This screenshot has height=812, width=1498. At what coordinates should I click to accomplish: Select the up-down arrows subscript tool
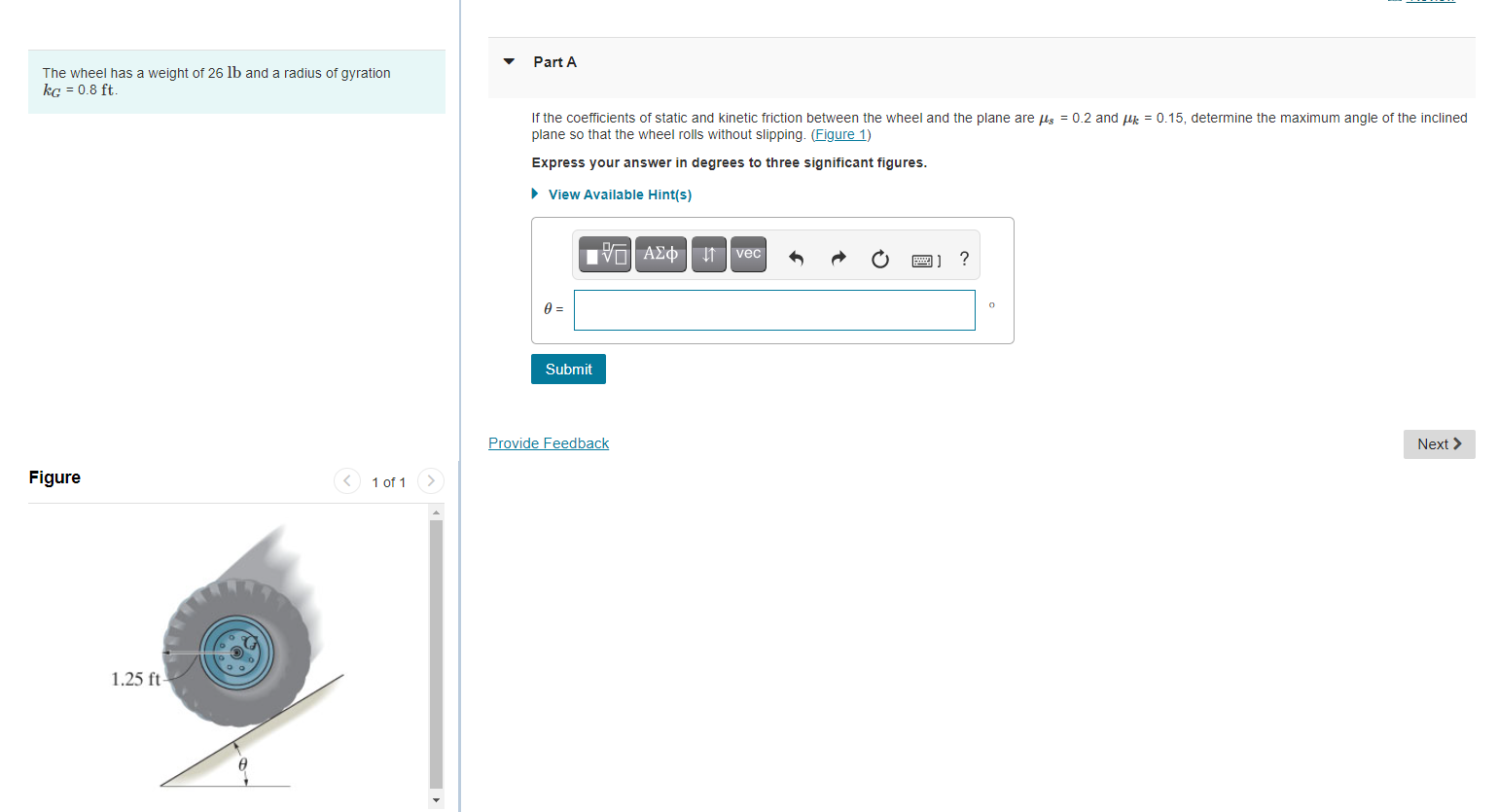click(709, 255)
